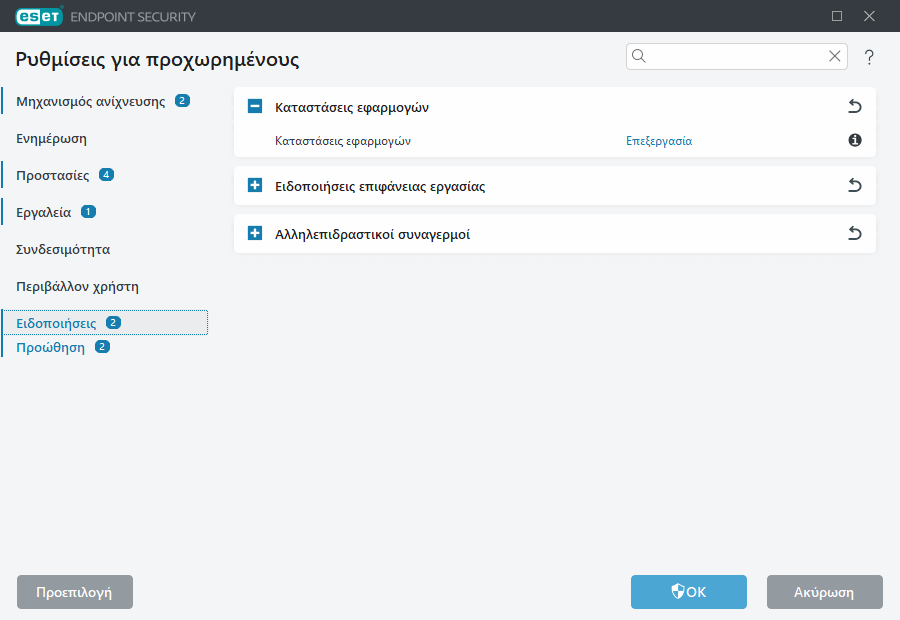The width and height of the screenshot is (900, 620).
Task: Select Περιβάλλον χρήστη in sidebar
Action: [x=77, y=286]
